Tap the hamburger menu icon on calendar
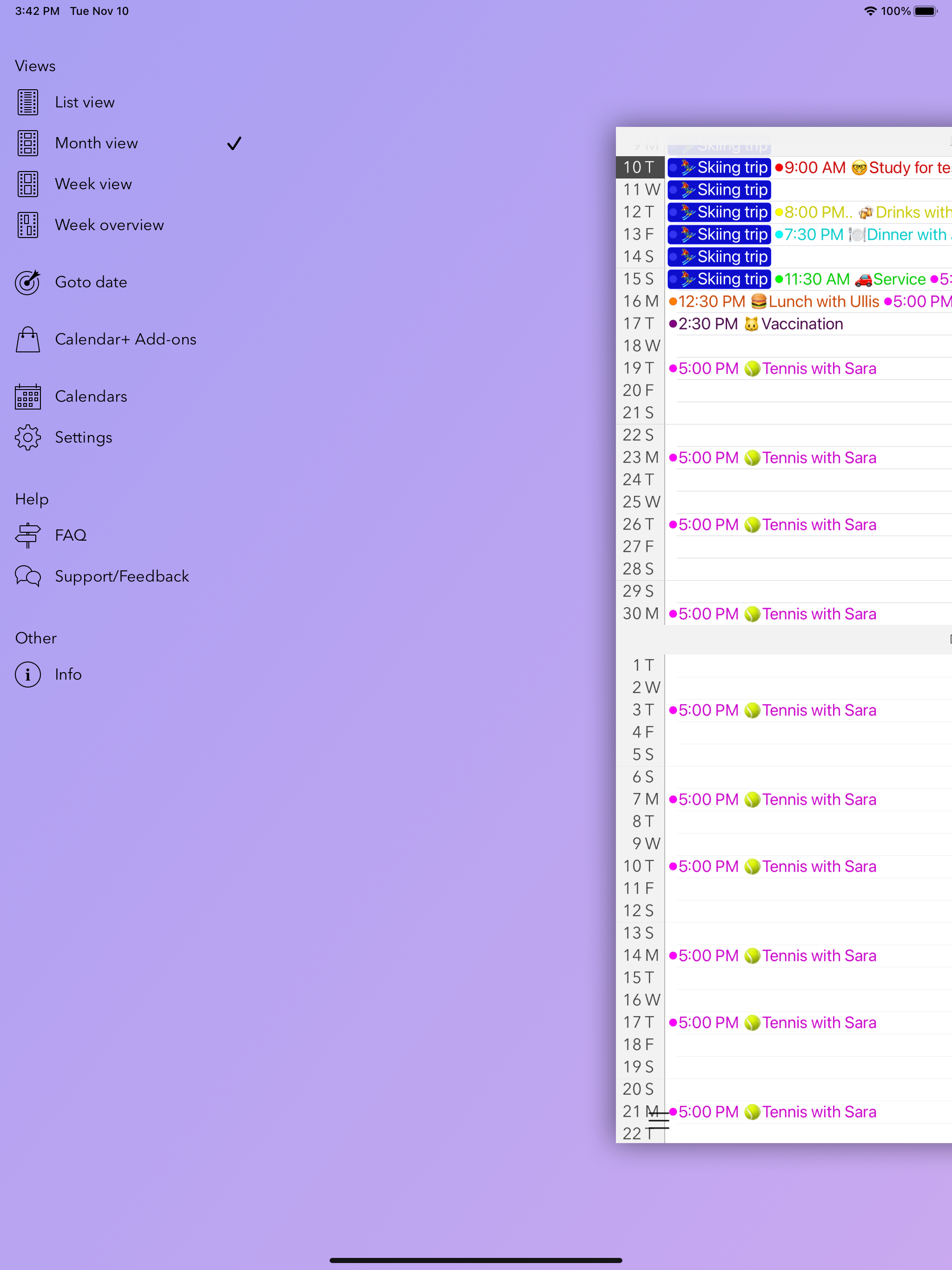952x1270 pixels. 659,1120
